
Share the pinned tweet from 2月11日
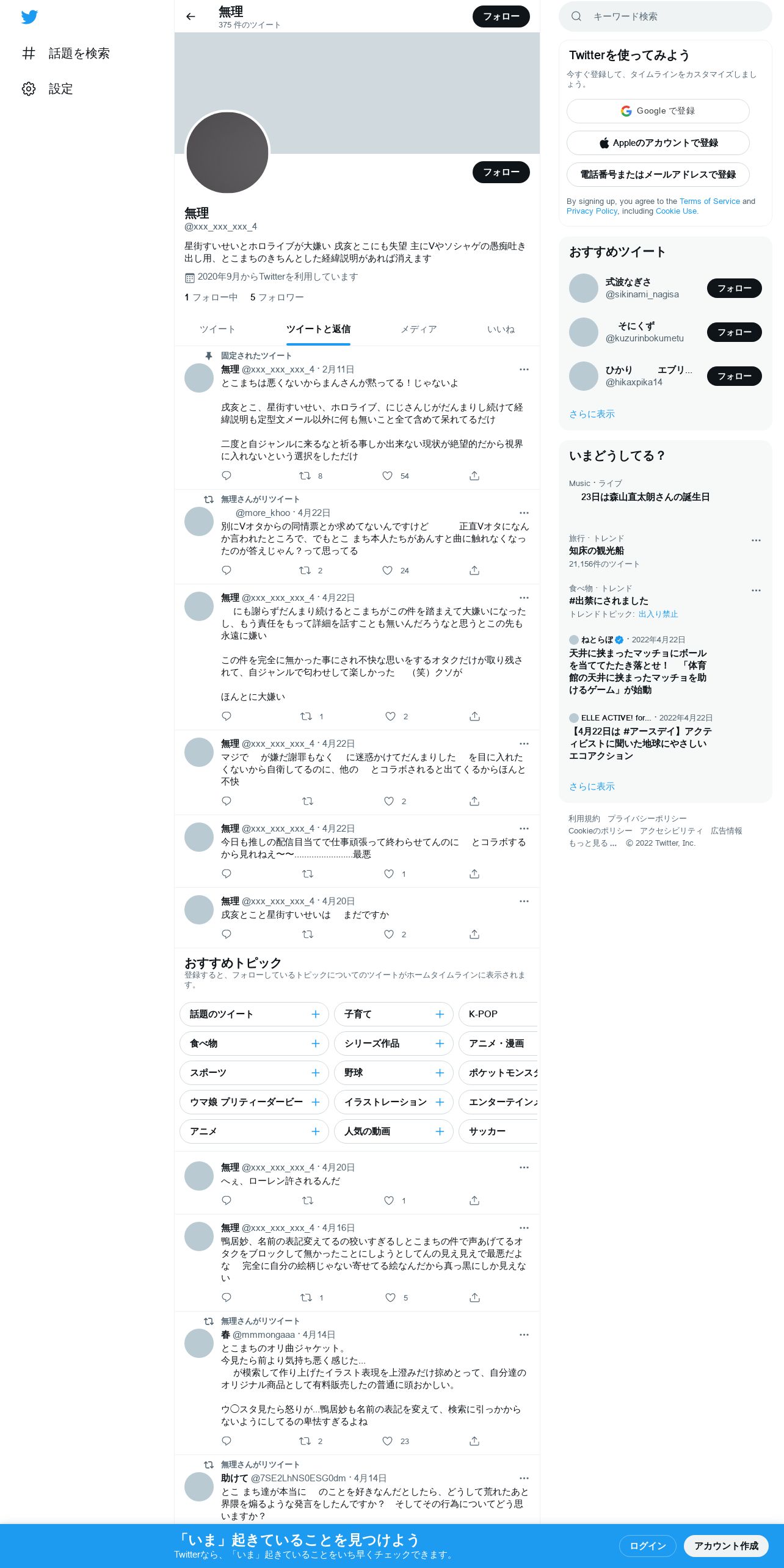pos(474,476)
